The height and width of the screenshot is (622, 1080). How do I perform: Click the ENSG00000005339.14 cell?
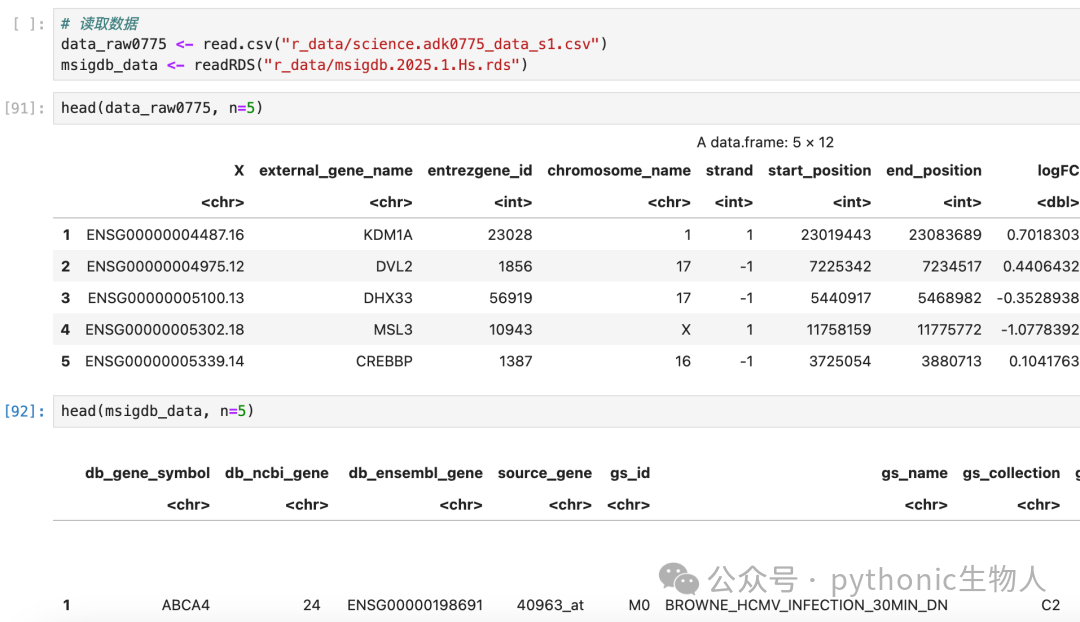[165, 362]
